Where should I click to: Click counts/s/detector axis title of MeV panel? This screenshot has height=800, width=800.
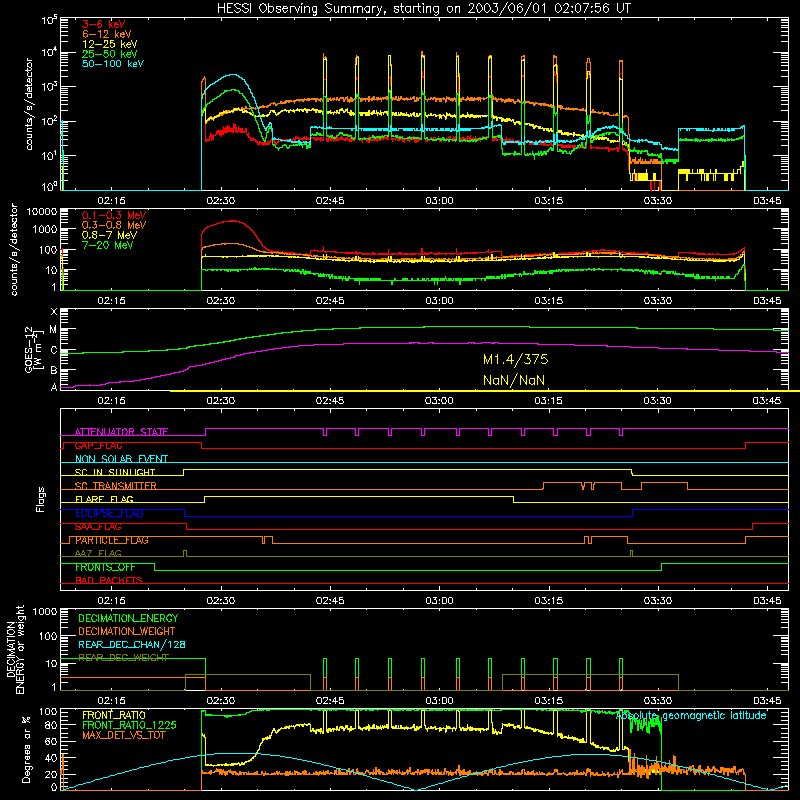coord(14,250)
